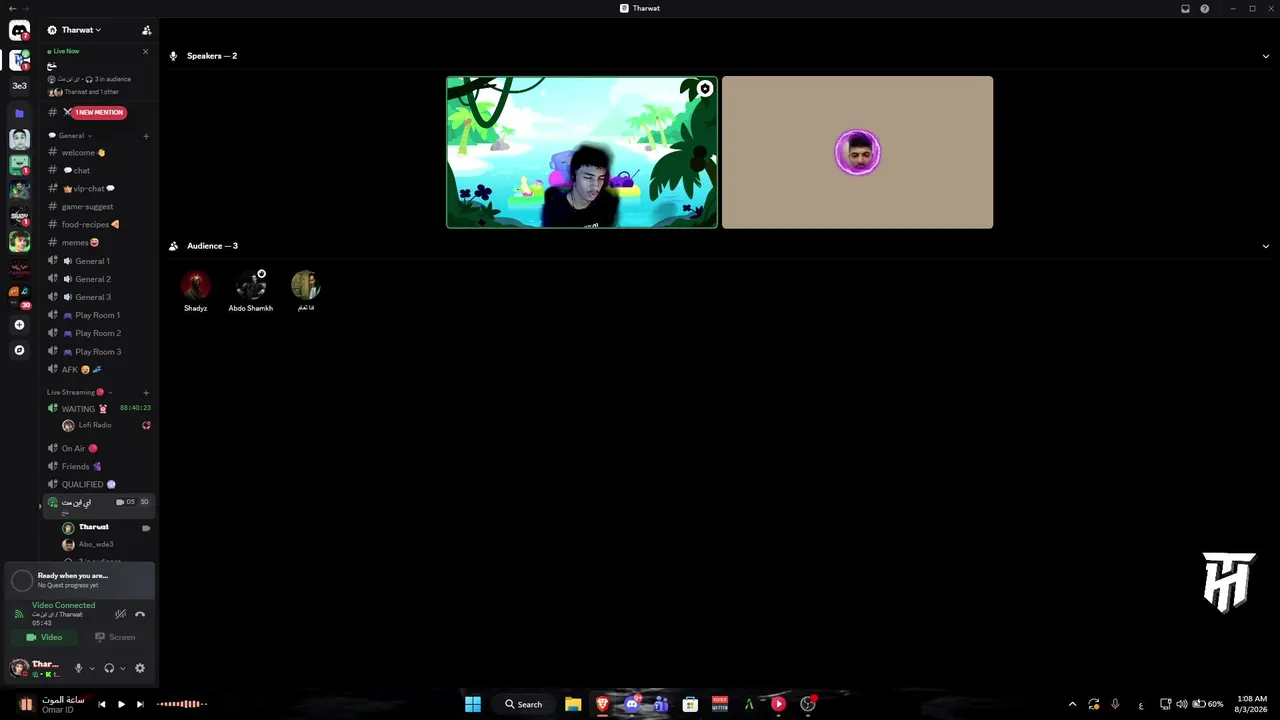
Task: Toggle headphones deafen in user panel
Action: click(x=109, y=668)
